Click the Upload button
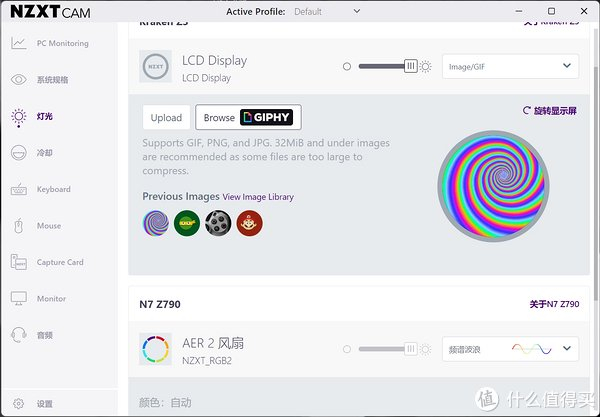The width and height of the screenshot is (600, 417). point(166,117)
